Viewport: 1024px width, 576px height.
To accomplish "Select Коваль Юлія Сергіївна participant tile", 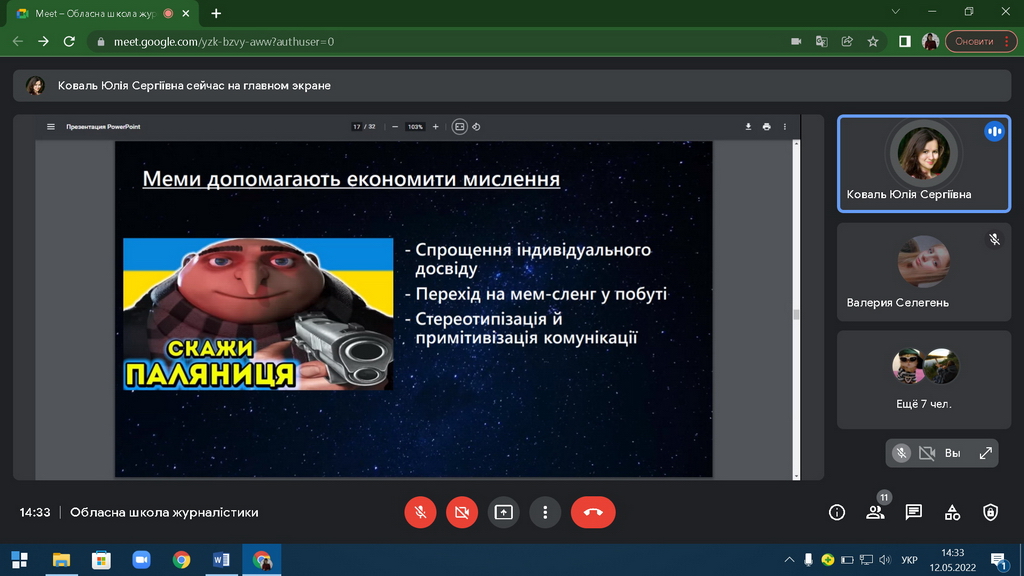I will point(923,164).
